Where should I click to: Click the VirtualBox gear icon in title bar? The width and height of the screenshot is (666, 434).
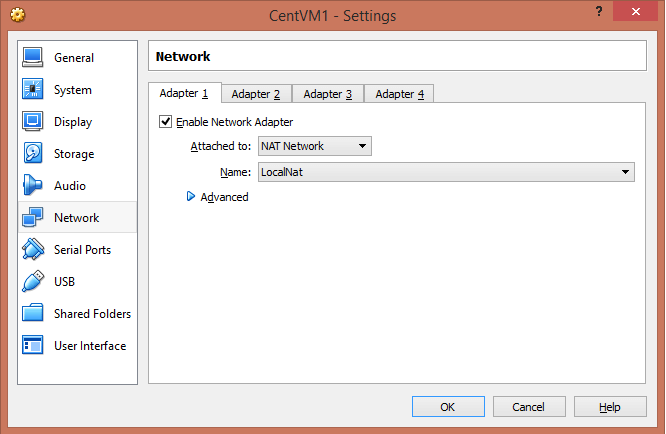(18, 15)
